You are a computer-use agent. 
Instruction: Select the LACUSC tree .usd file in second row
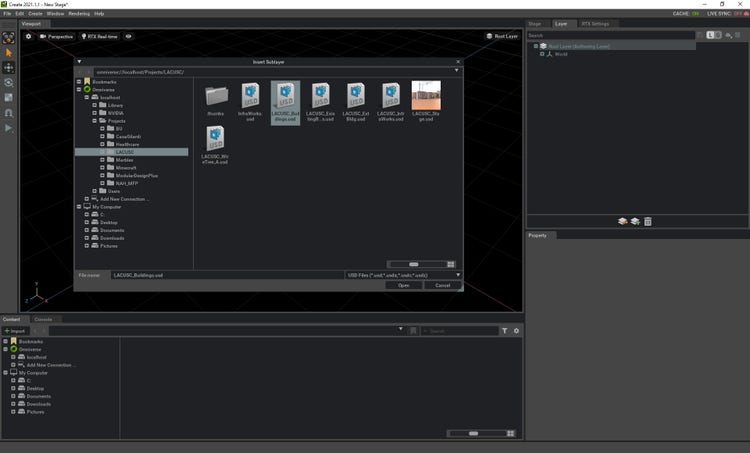pyautogui.click(x=215, y=145)
